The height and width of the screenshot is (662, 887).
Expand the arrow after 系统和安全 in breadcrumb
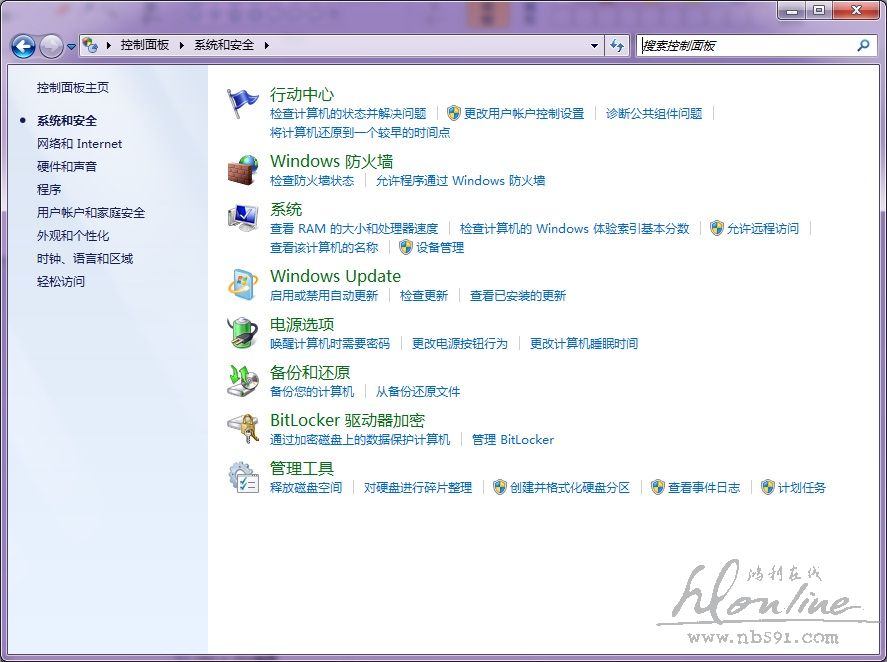[x=266, y=45]
